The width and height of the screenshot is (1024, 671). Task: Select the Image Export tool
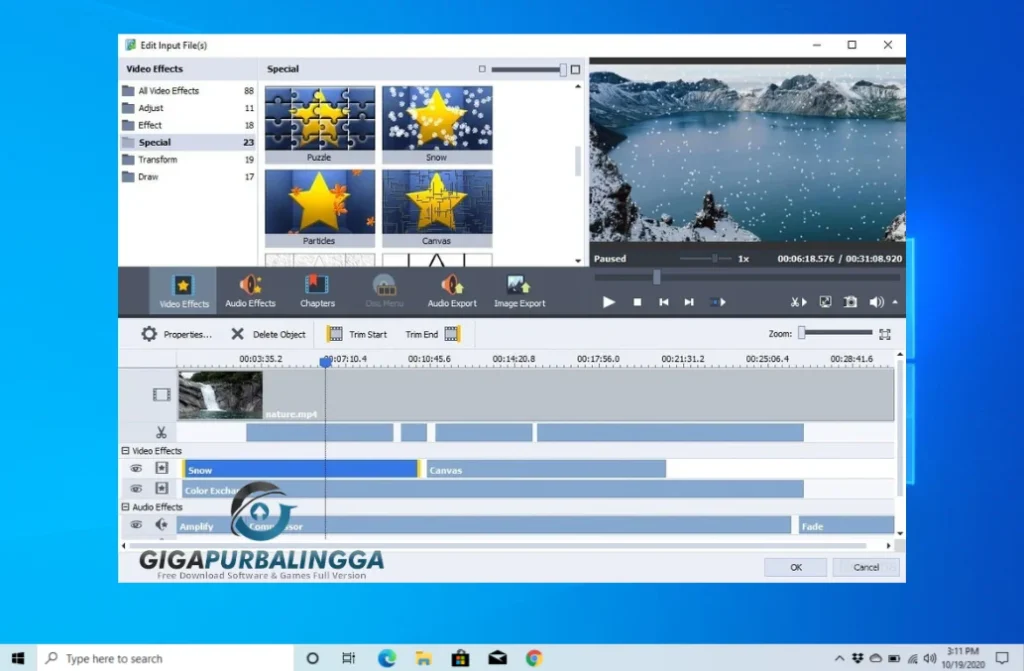point(520,290)
